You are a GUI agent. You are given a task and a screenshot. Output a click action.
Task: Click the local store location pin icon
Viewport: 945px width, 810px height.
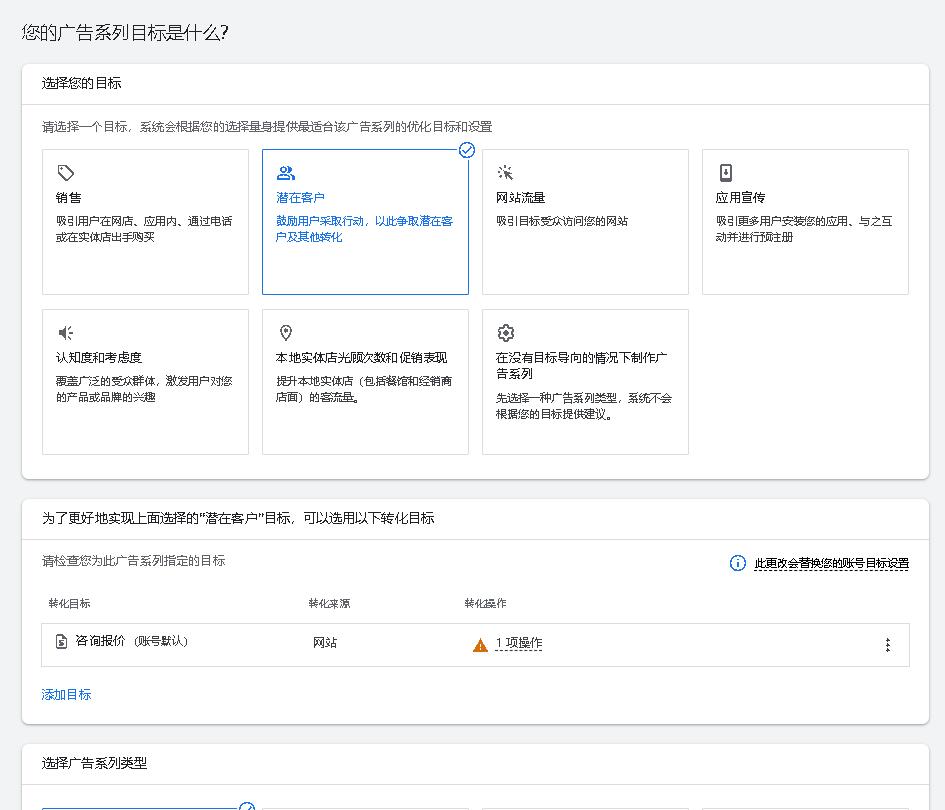(286, 333)
